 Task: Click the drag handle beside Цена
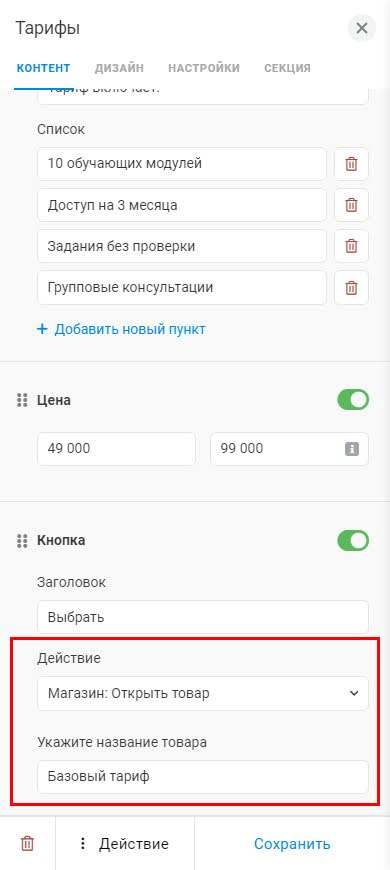tap(22, 400)
